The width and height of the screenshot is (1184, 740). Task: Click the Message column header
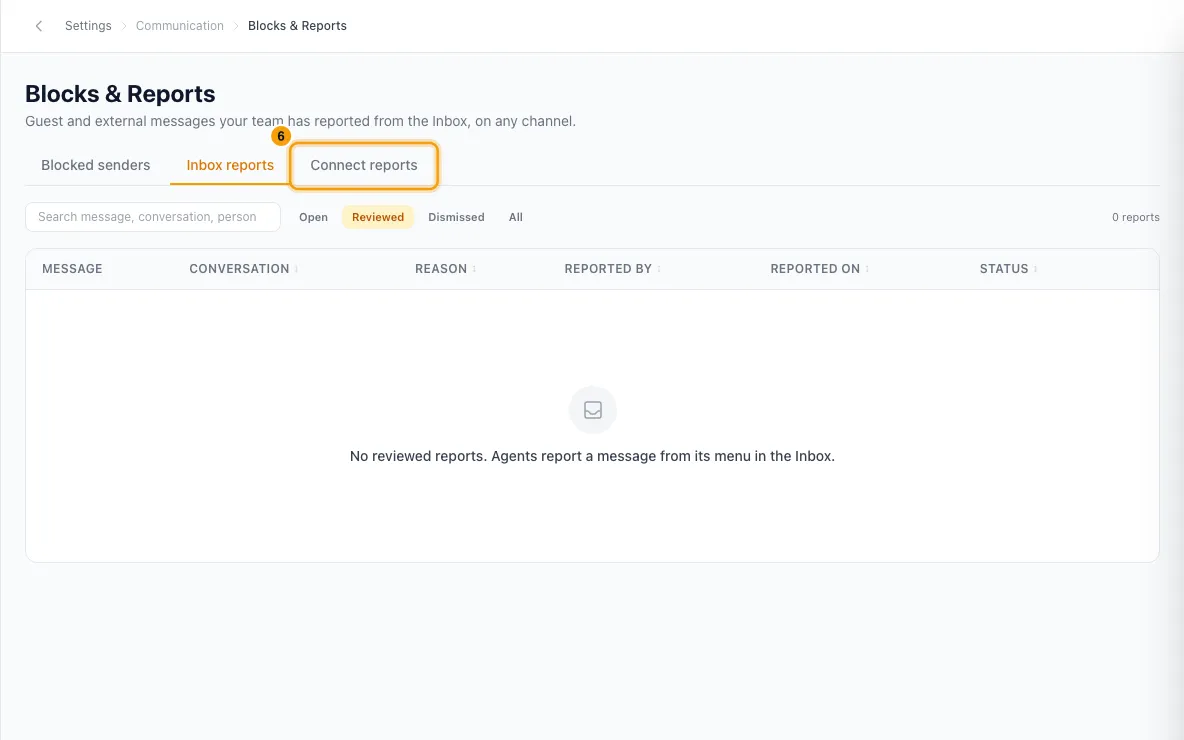(x=72, y=269)
